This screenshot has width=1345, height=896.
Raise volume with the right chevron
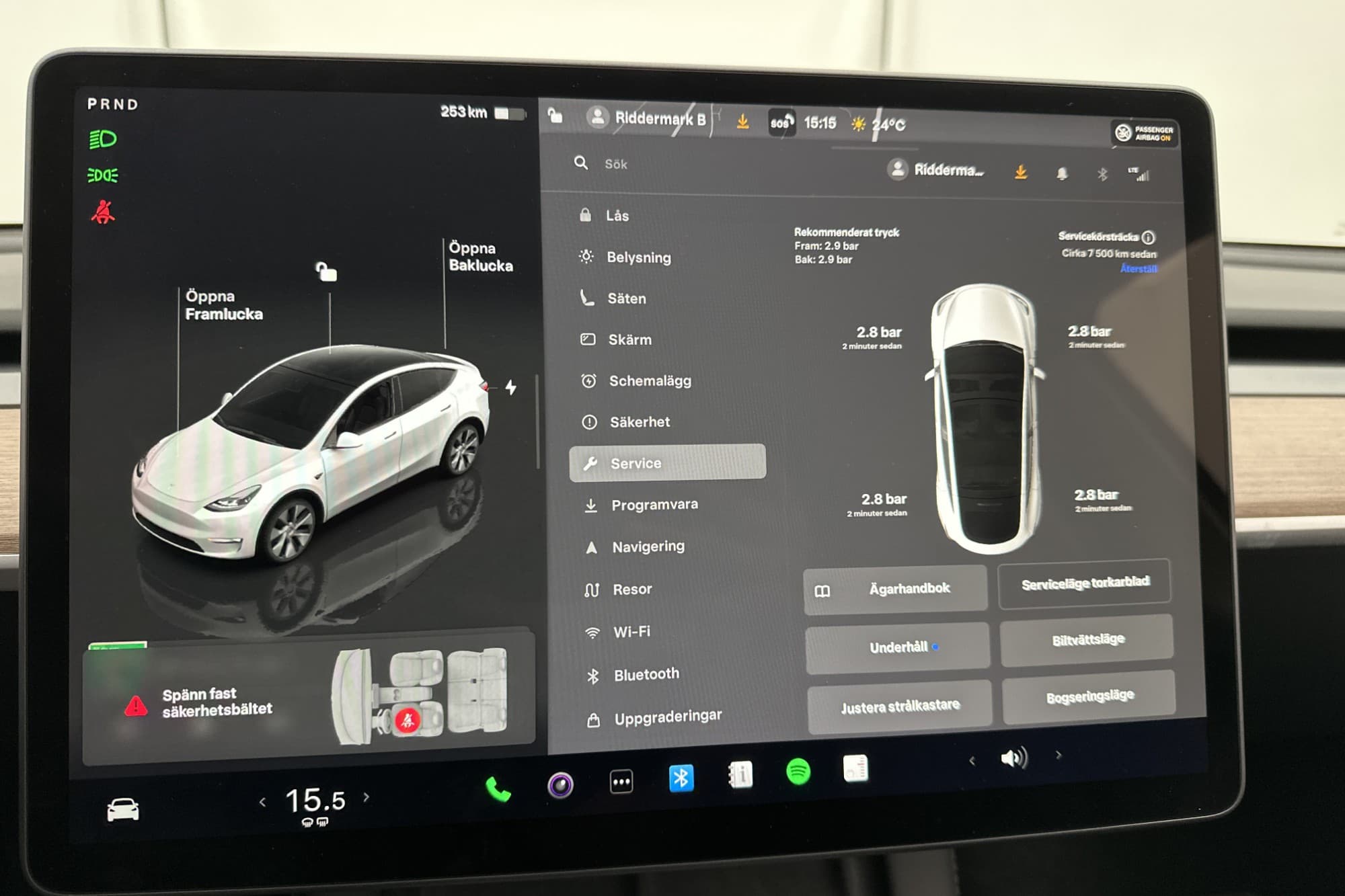1059,755
